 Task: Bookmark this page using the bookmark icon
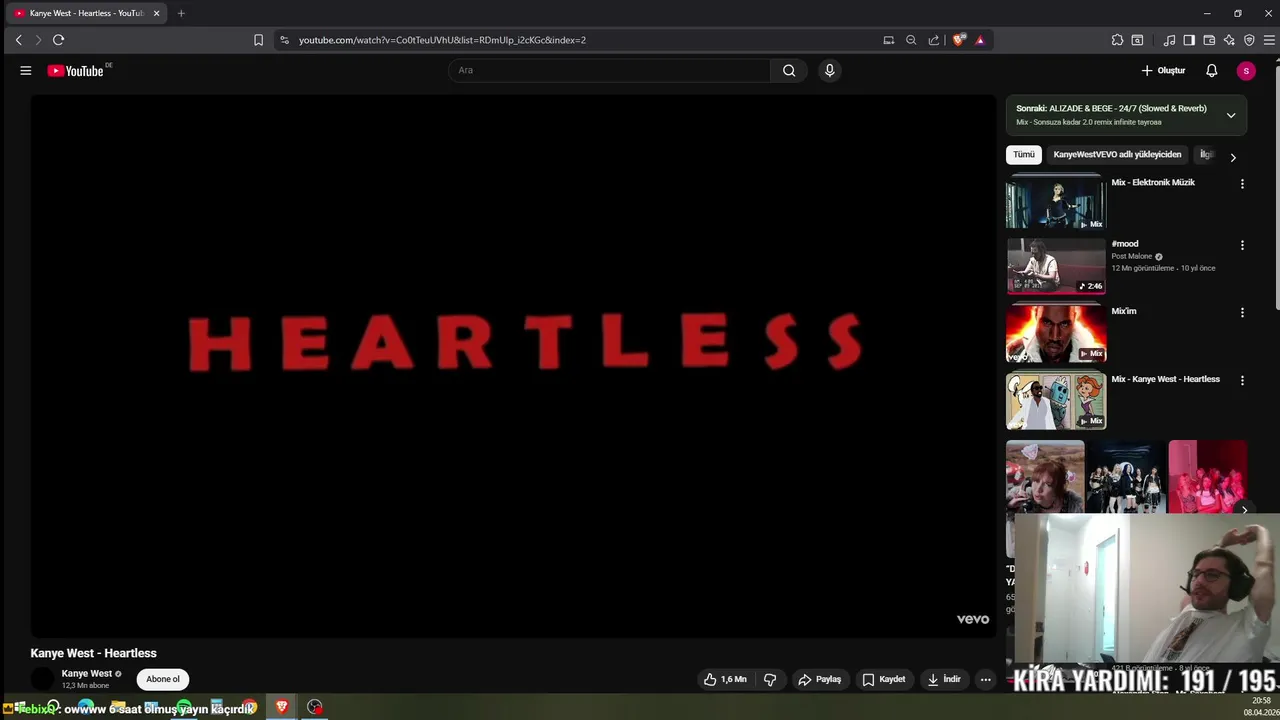(258, 40)
